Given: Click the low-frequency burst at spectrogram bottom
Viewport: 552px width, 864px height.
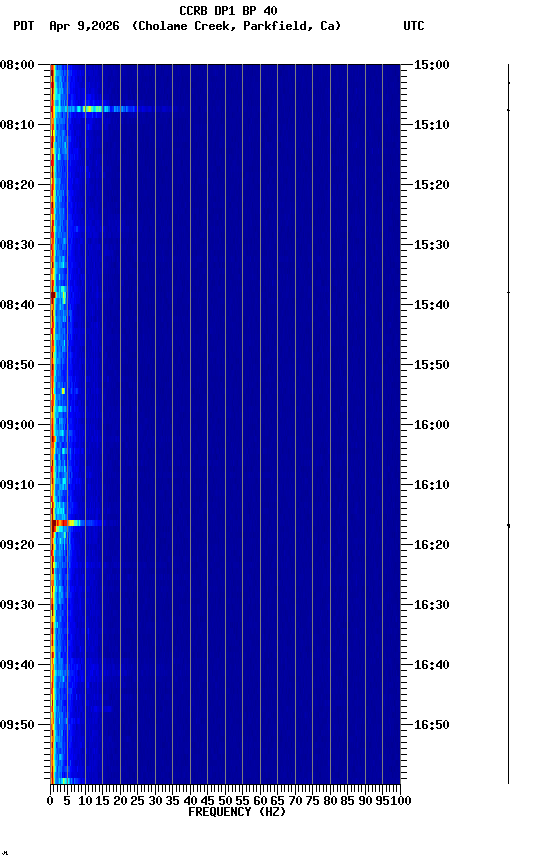Looking at the screenshot, I should [63, 780].
